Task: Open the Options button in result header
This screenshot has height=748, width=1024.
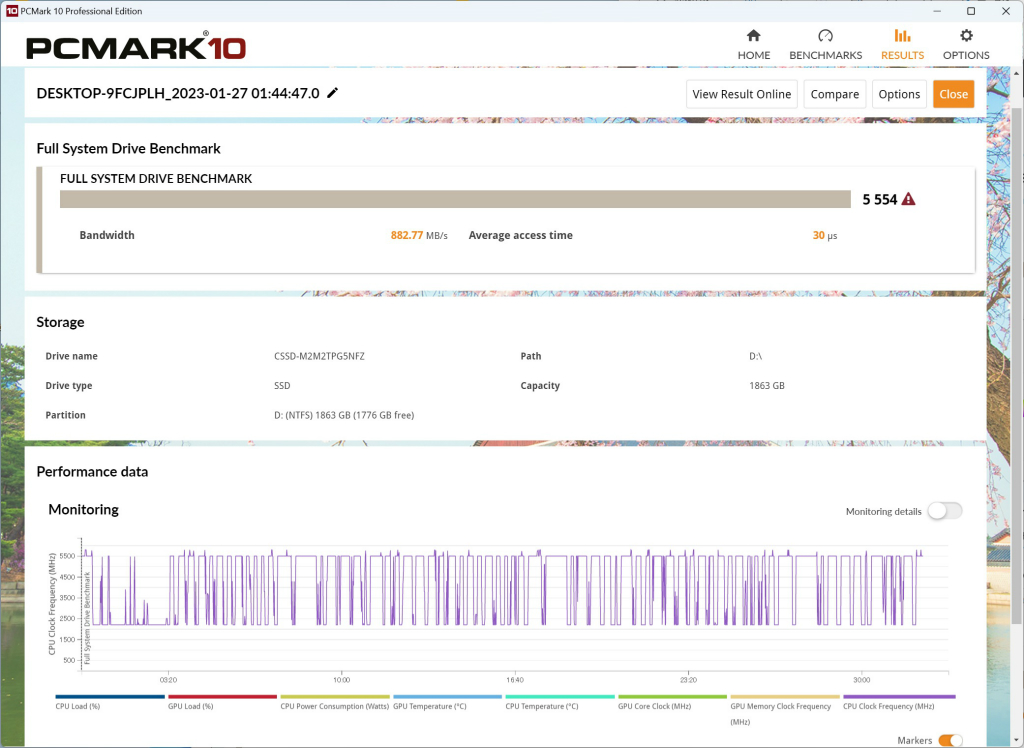Action: pyautogui.click(x=899, y=94)
